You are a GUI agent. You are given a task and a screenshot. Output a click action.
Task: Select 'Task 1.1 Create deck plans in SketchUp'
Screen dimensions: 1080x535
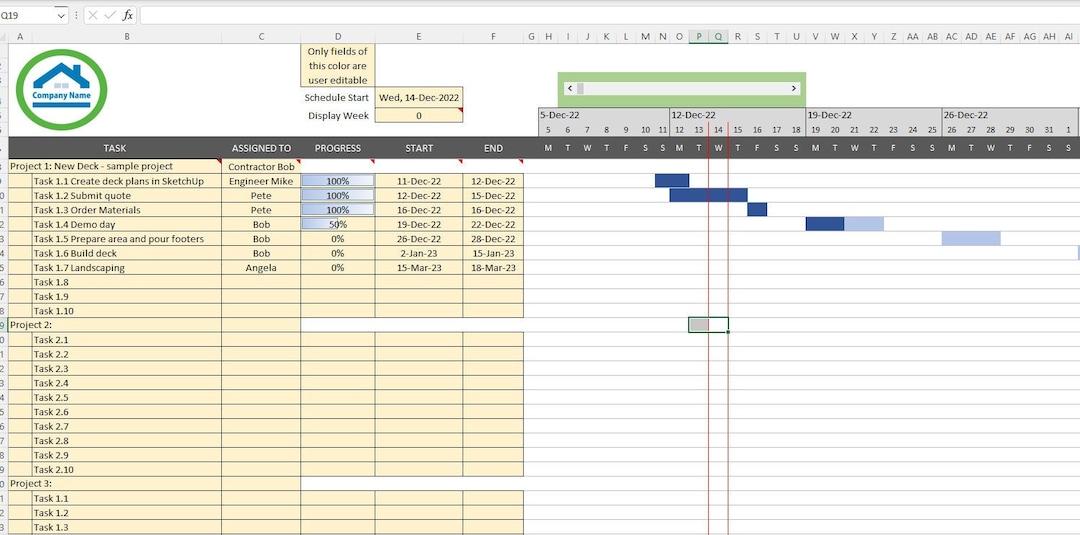(127, 181)
